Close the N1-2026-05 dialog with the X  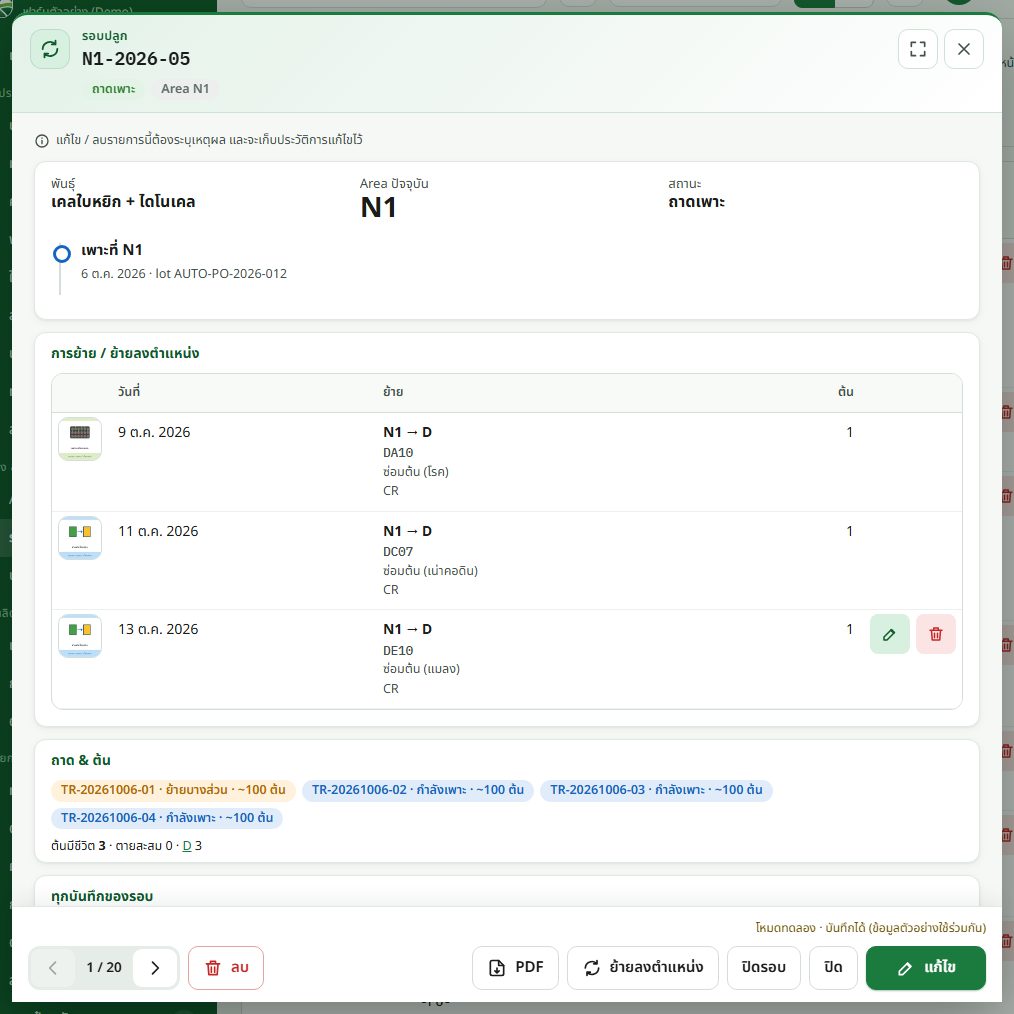[x=964, y=49]
